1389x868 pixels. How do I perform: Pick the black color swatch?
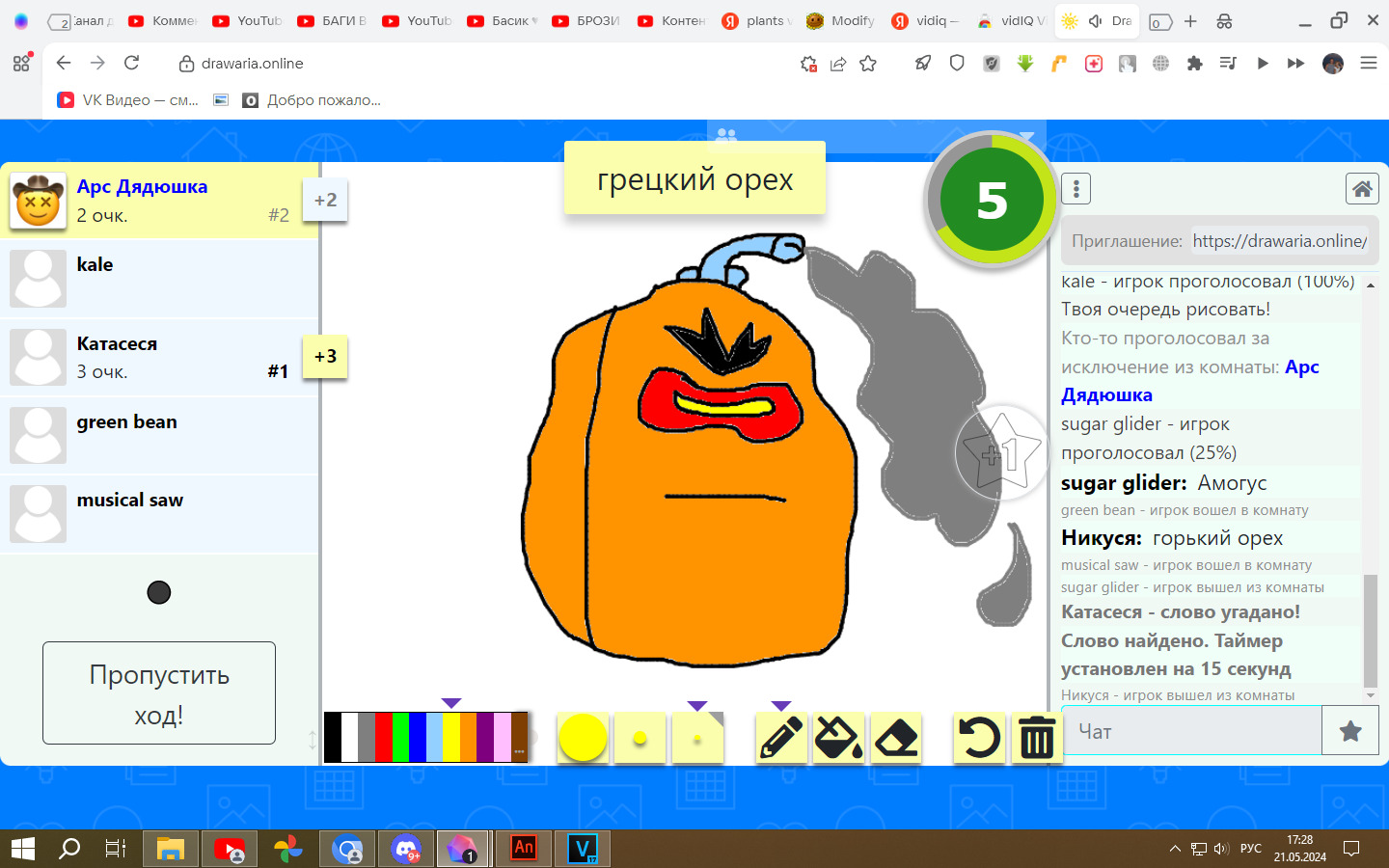click(332, 738)
